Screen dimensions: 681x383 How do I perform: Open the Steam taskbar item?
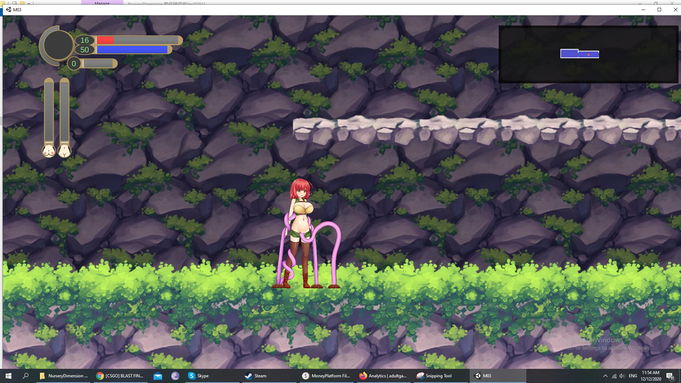256,376
